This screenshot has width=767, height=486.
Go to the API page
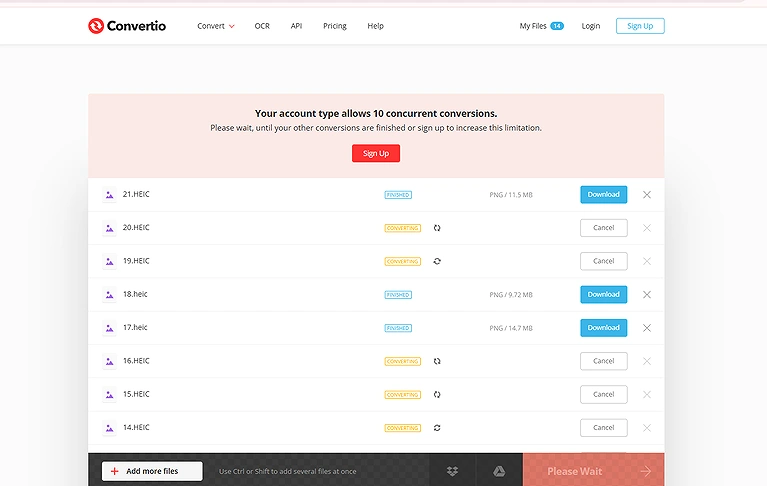[296, 26]
